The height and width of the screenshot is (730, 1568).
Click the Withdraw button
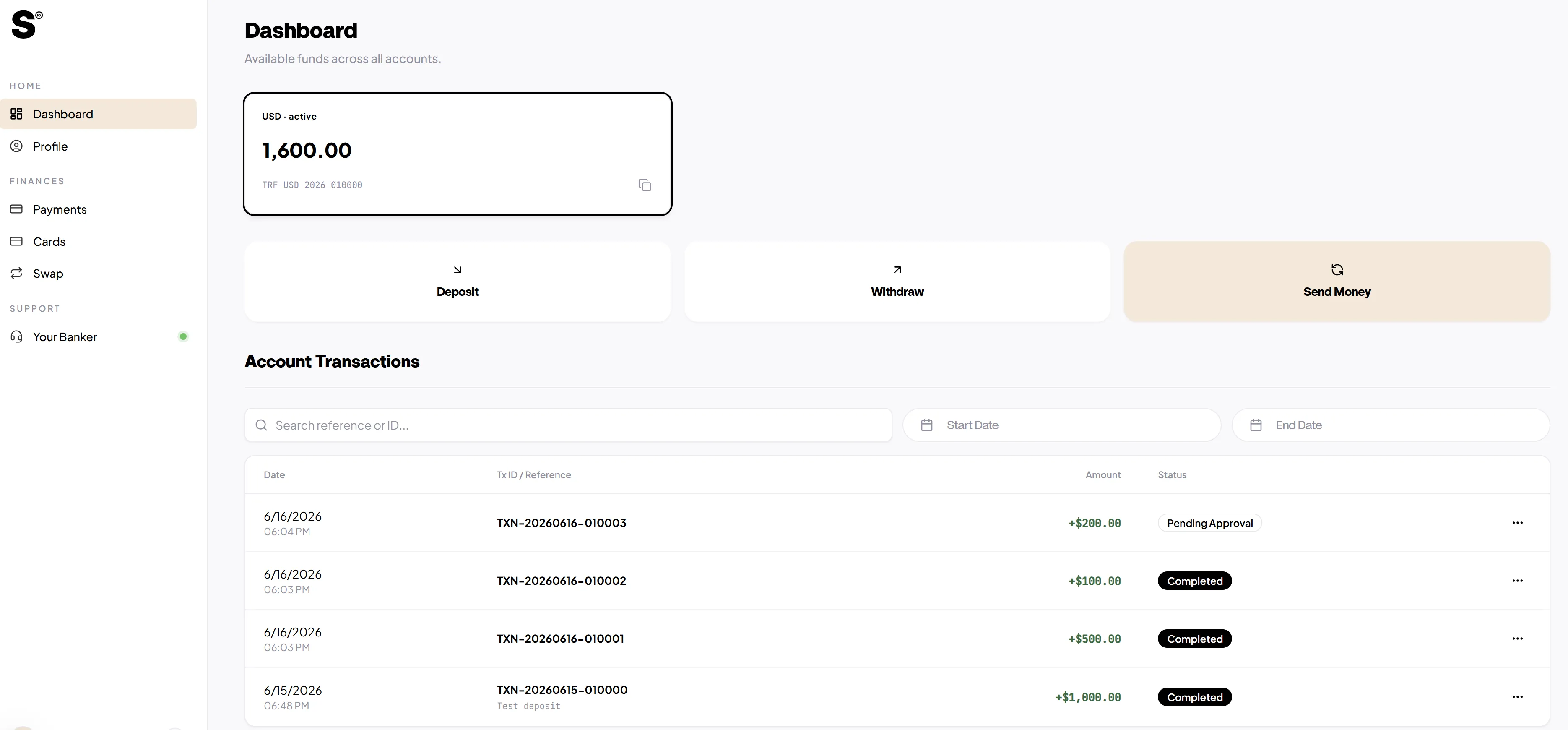point(897,281)
